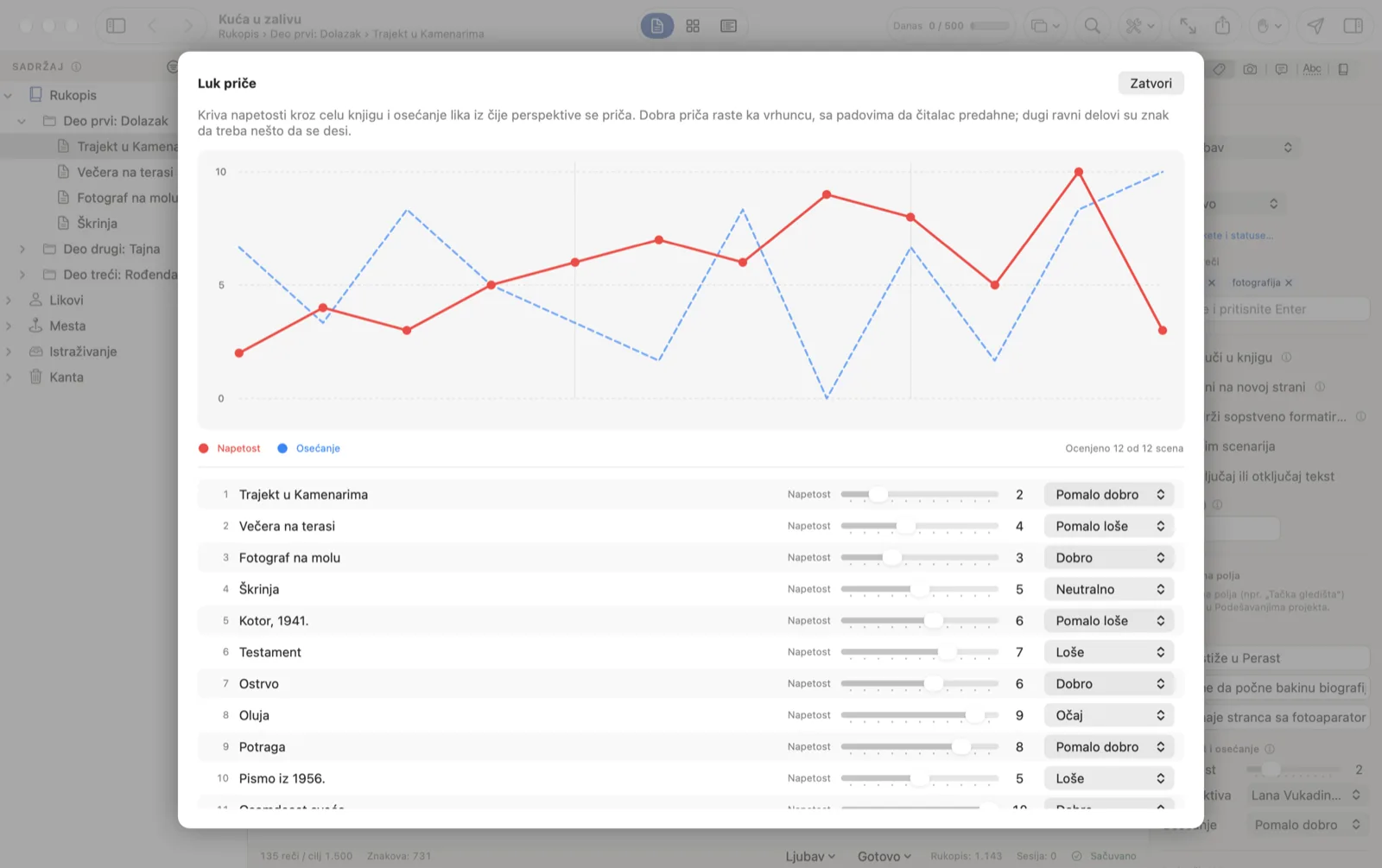This screenshot has height=868, width=1382.
Task: Open the comments bubble inspector icon
Action: (1282, 69)
